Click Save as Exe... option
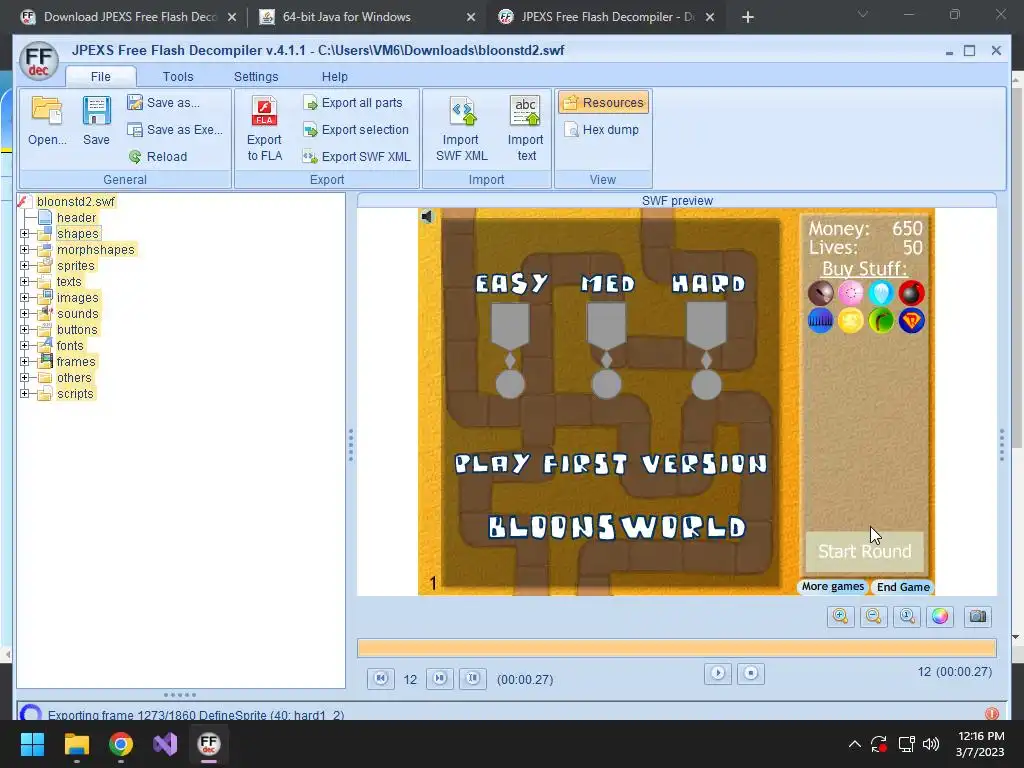This screenshot has height=768, width=1024. click(x=175, y=130)
